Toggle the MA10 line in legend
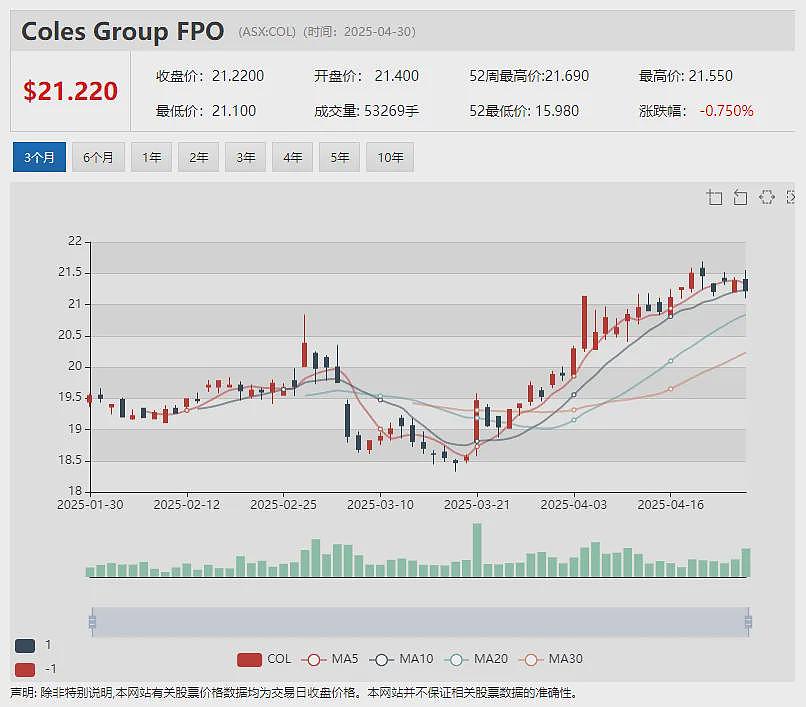Viewport: 806px width, 707px height. (401, 659)
